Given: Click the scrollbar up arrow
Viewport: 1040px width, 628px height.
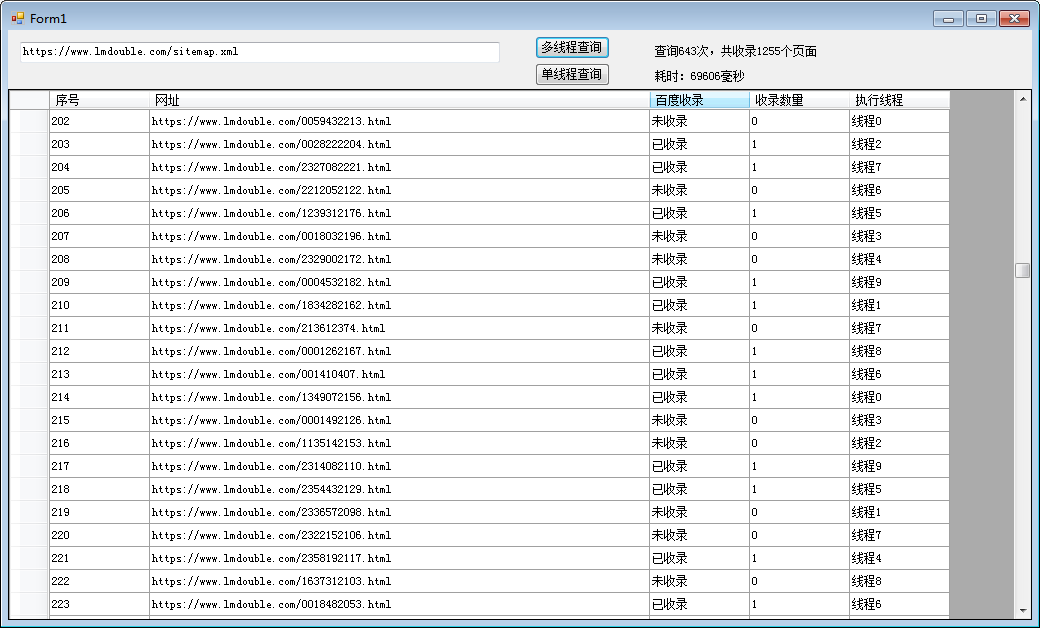Looking at the screenshot, I should point(1023,99).
